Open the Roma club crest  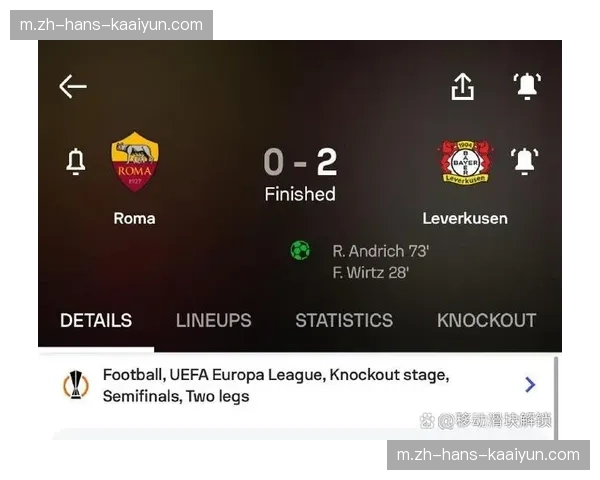[135, 162]
